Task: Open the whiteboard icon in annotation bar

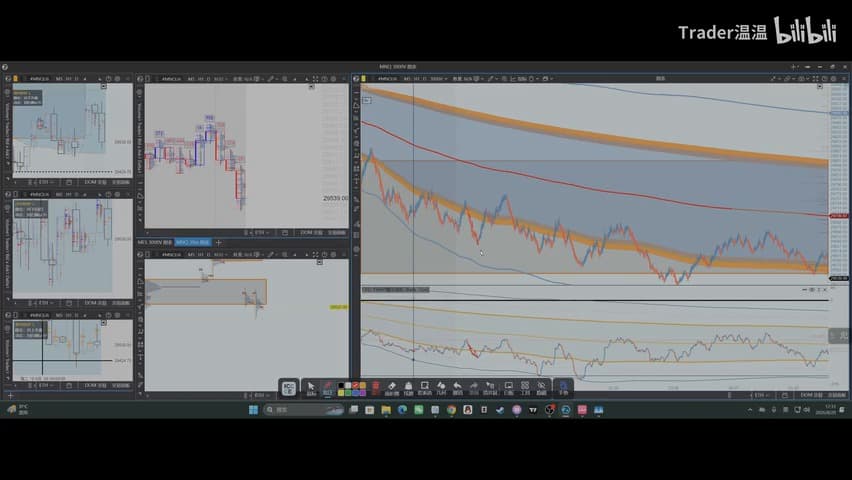Action: pos(509,388)
